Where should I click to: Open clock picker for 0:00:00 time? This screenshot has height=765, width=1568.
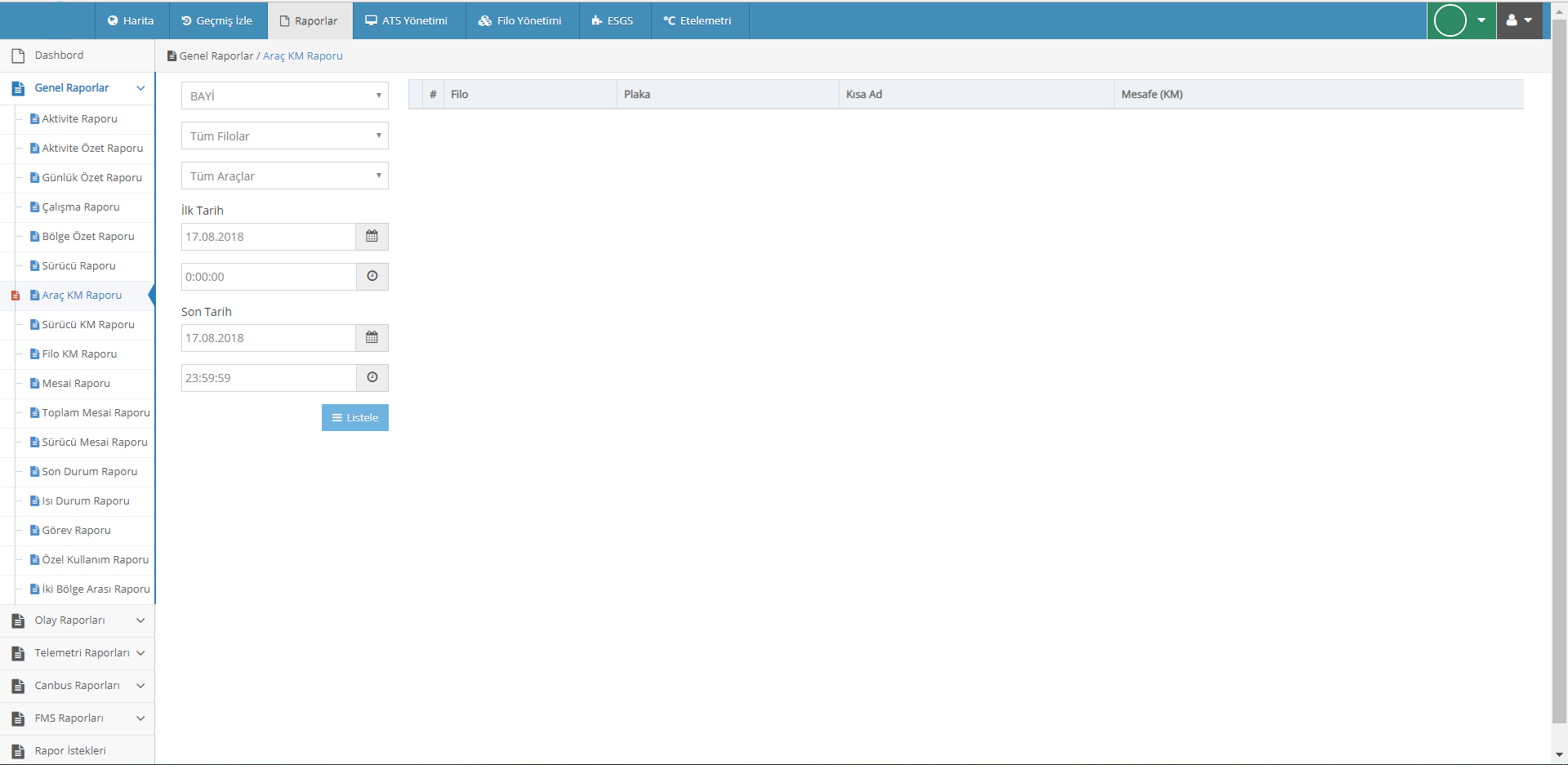[372, 277]
